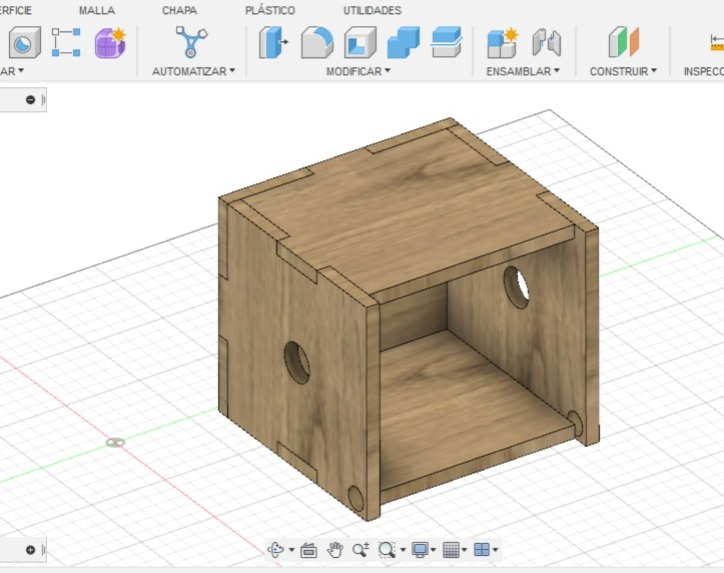Expand Viewports dropdown arrow
The width and height of the screenshot is (724, 573).
(495, 549)
